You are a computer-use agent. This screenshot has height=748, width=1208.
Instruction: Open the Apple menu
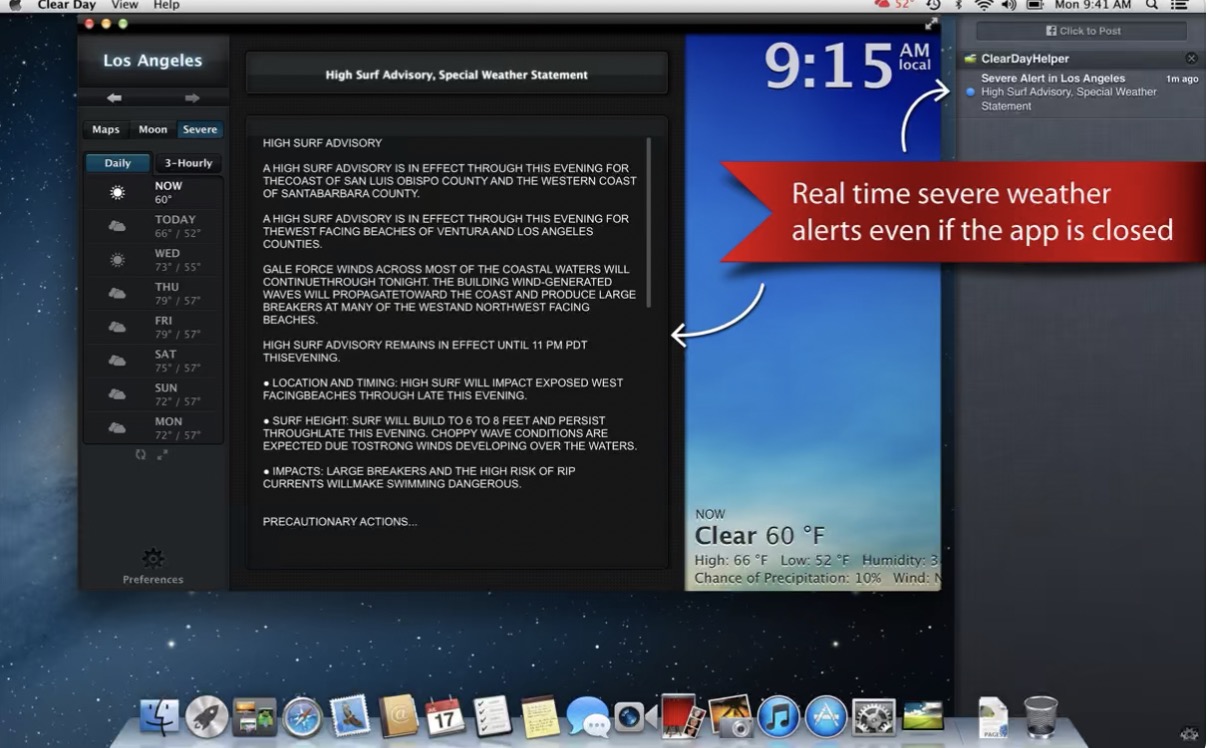point(15,5)
